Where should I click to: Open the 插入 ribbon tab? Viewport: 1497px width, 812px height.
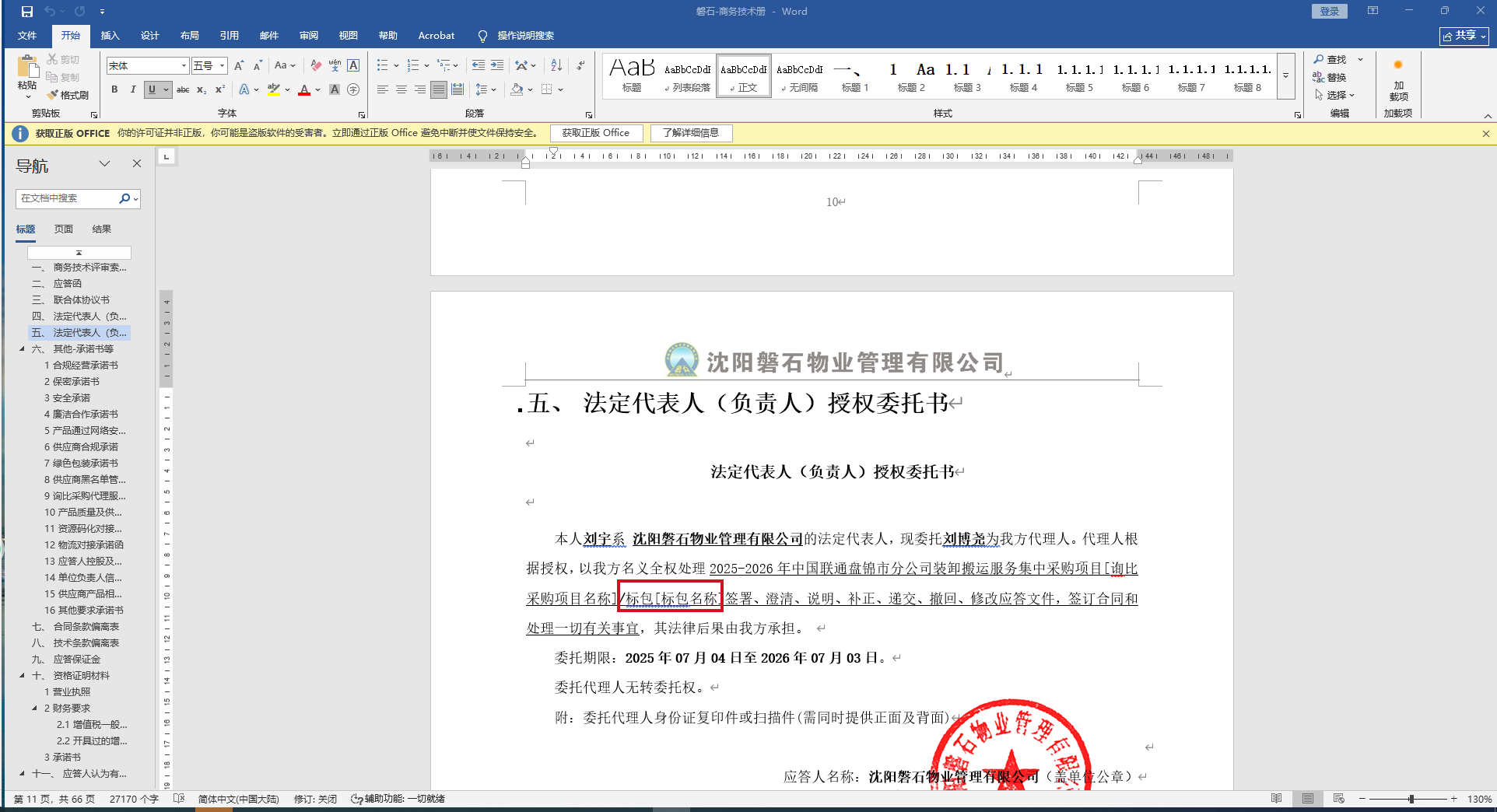click(x=110, y=36)
